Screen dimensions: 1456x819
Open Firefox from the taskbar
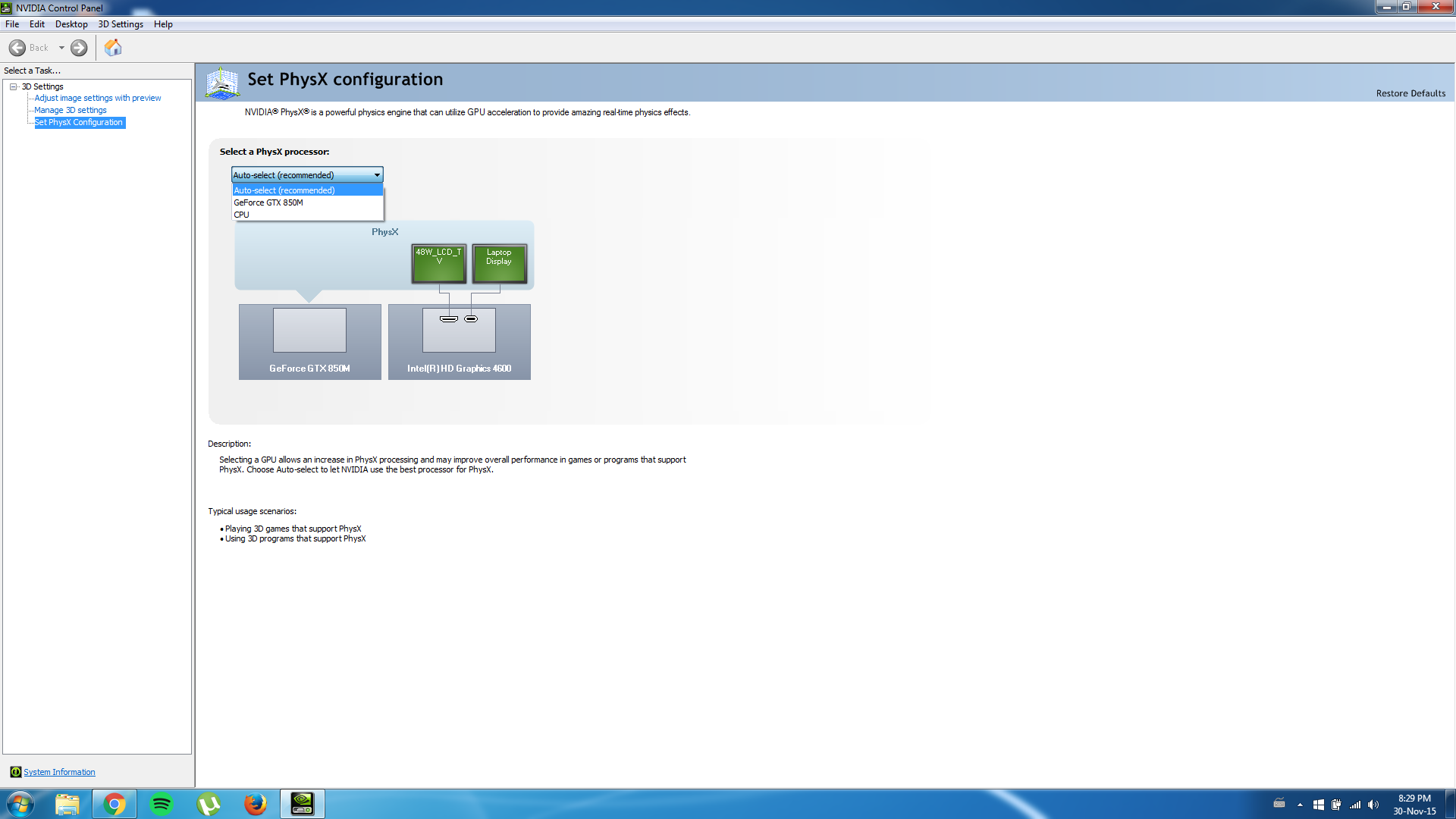click(x=256, y=804)
